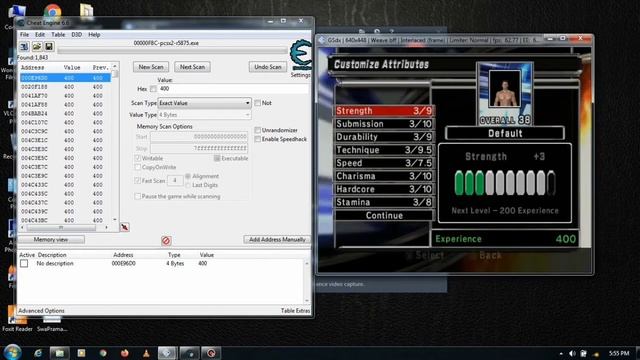640x360 pixels.
Task: Click wrestler portrait thumbnail in game
Action: coord(505,89)
